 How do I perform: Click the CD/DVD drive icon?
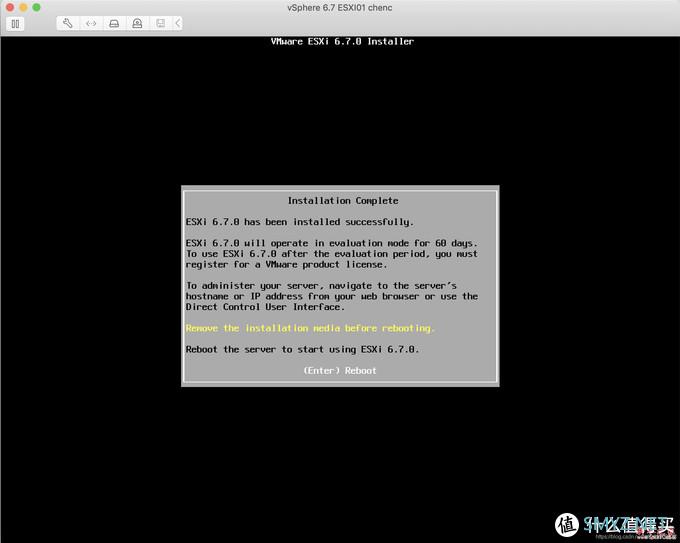[x=137, y=23]
